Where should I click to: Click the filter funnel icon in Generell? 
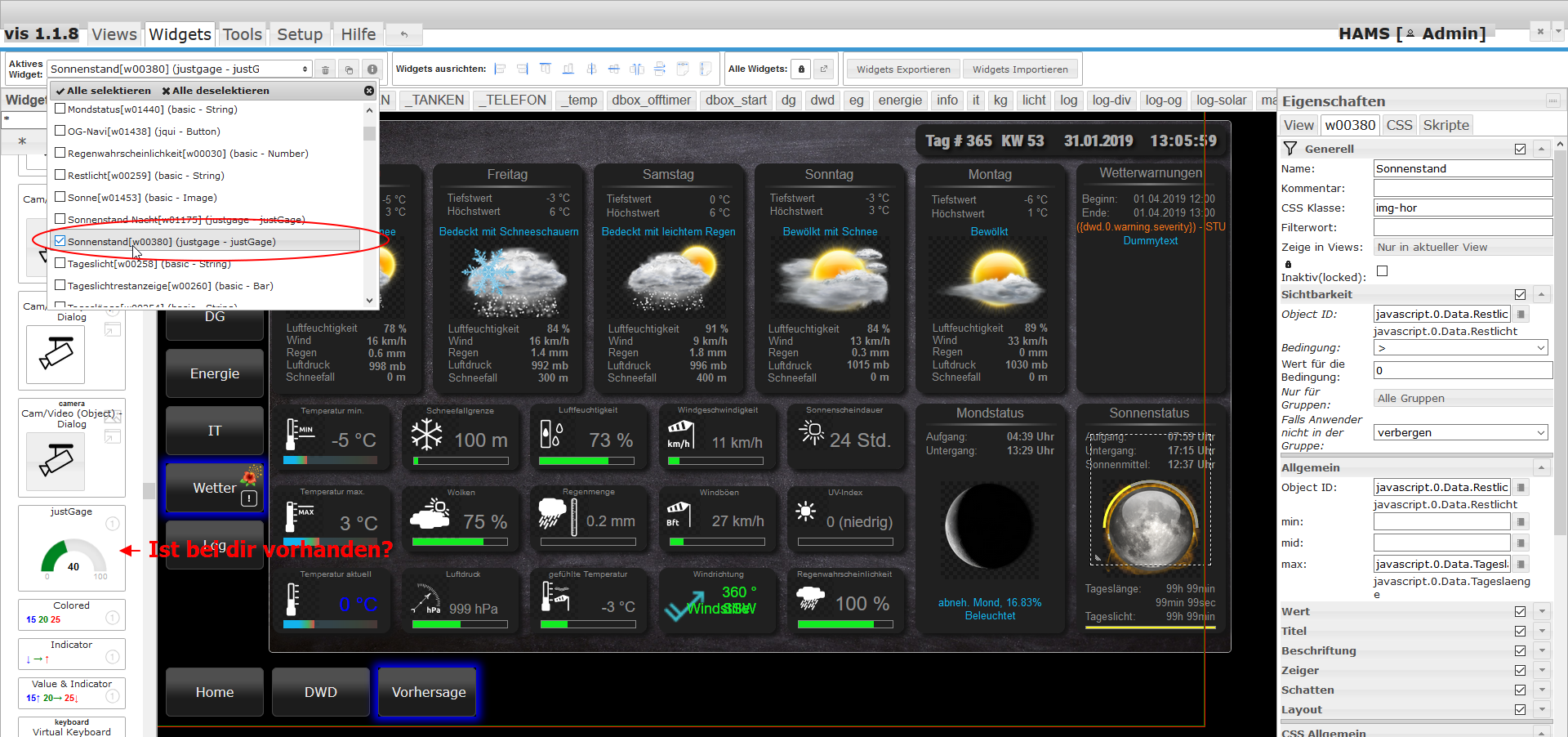pos(1290,148)
